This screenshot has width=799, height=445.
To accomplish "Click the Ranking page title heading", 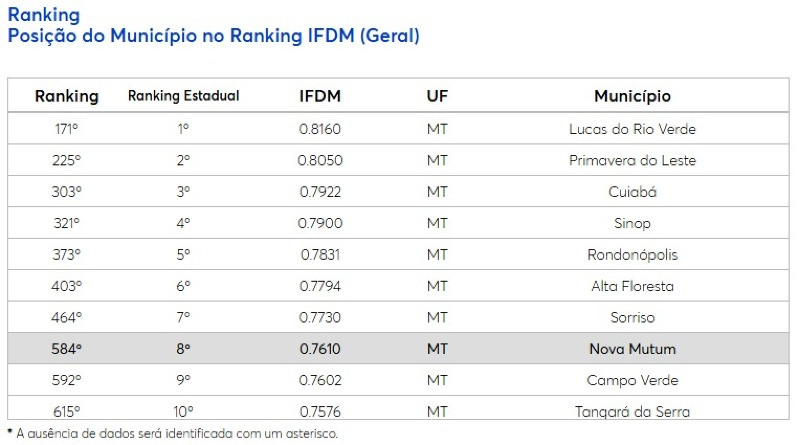I will tap(44, 15).
